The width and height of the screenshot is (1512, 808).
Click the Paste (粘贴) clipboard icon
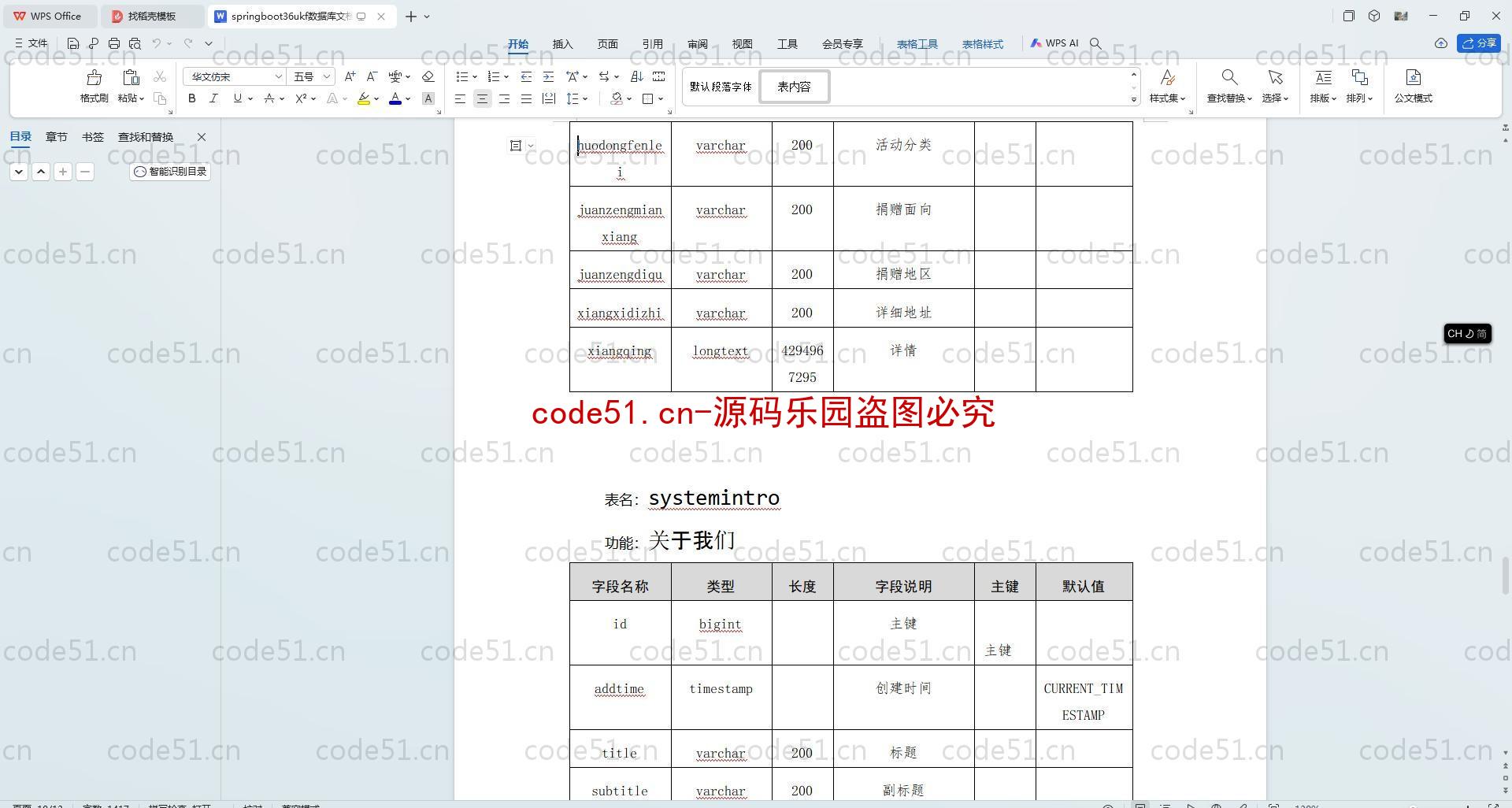click(x=131, y=77)
